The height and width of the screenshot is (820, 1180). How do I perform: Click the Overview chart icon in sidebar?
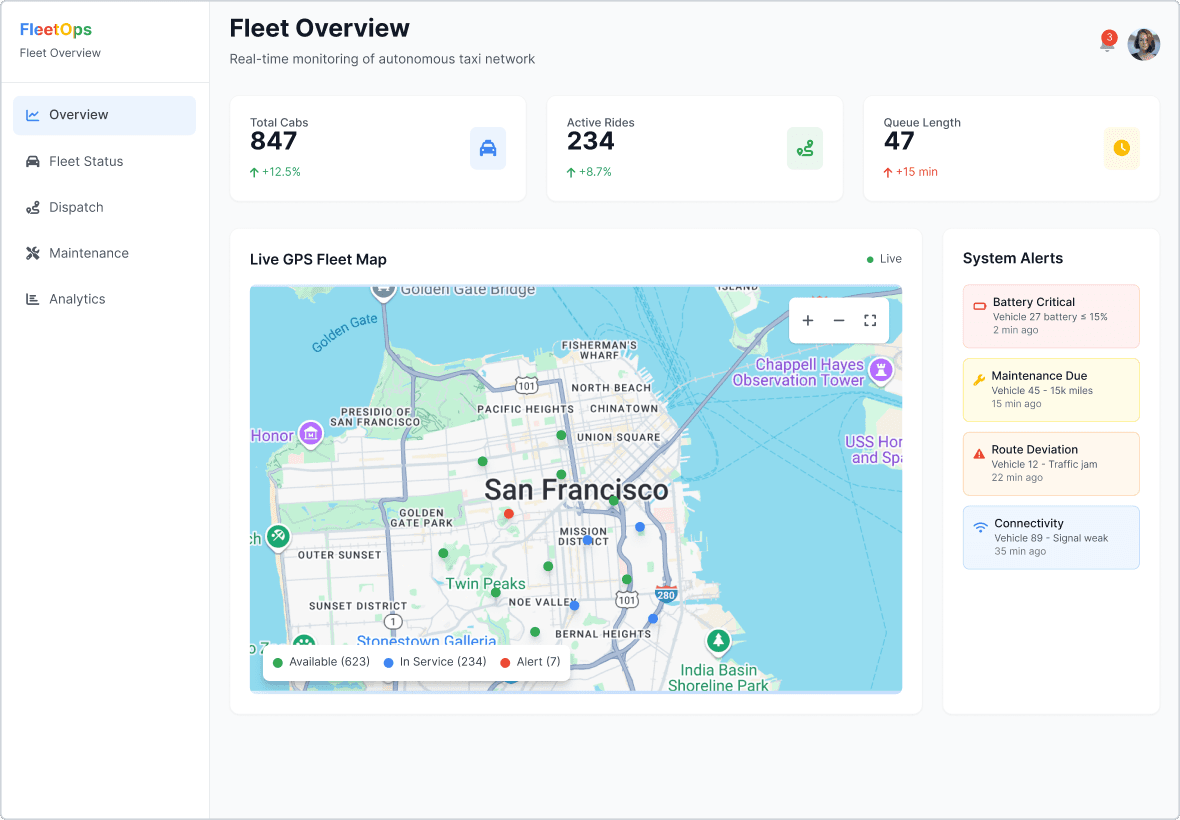[x=32, y=115]
